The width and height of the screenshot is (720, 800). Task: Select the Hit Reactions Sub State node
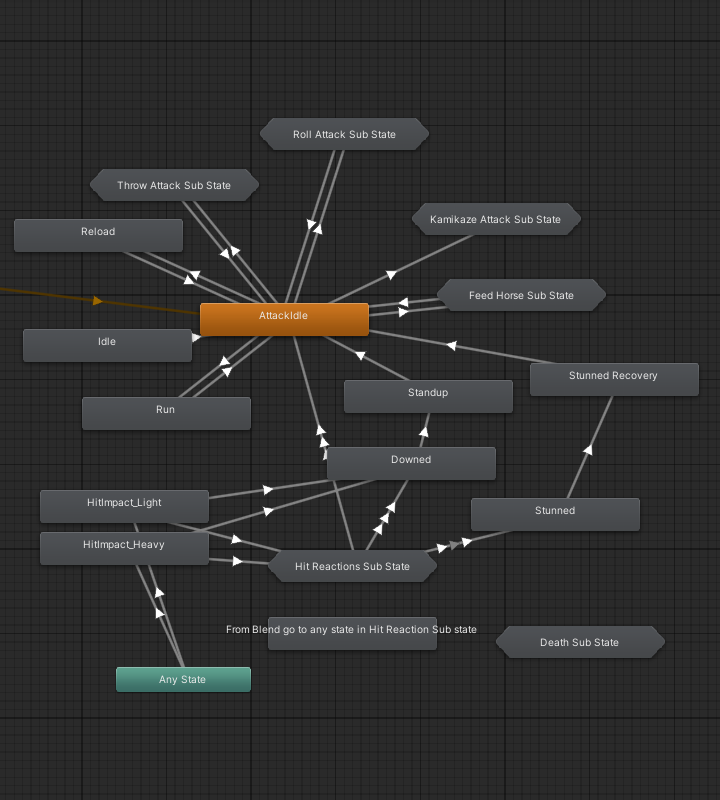(352, 567)
